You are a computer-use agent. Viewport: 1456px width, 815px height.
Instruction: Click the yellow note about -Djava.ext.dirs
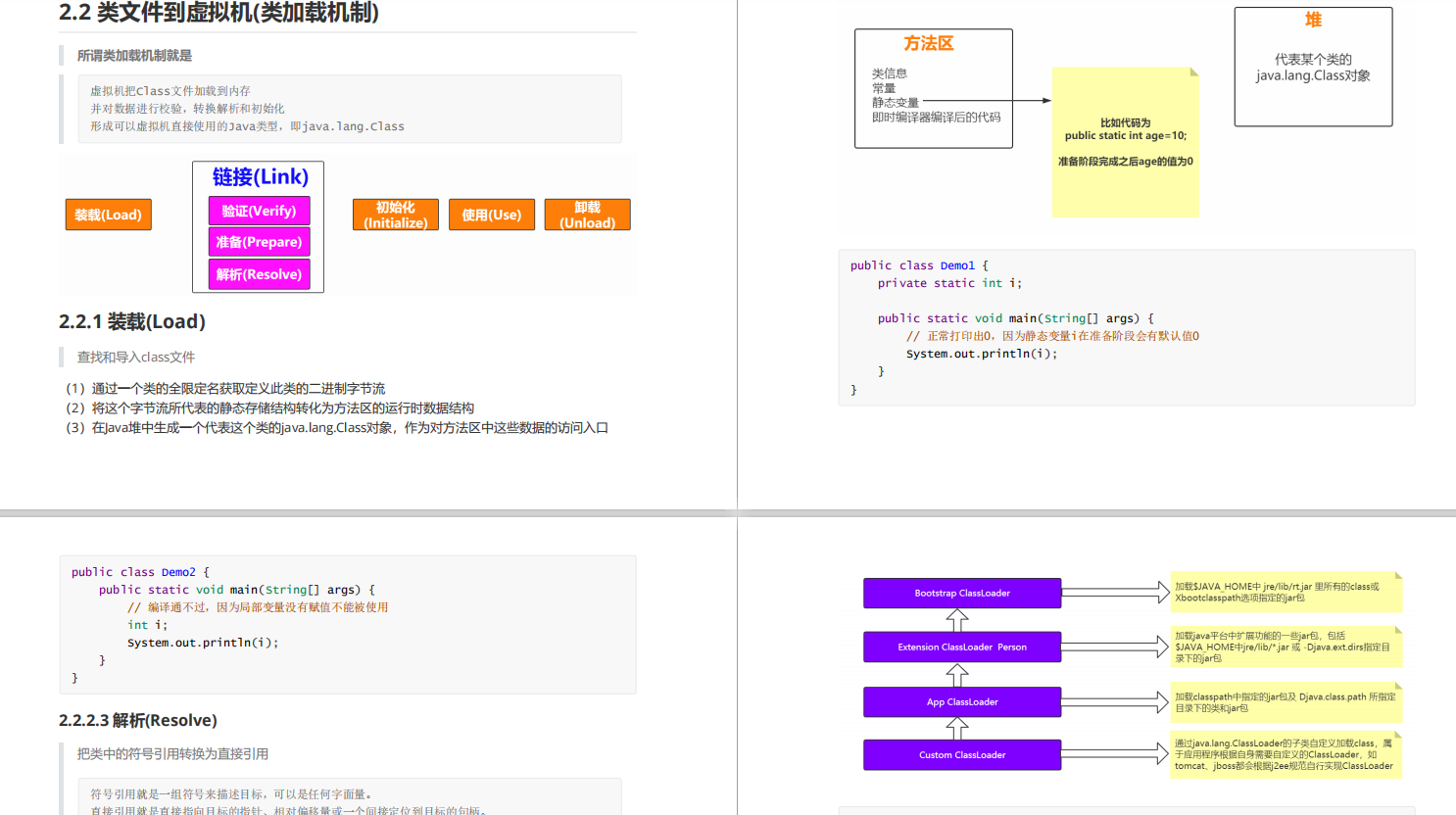pos(1286,647)
